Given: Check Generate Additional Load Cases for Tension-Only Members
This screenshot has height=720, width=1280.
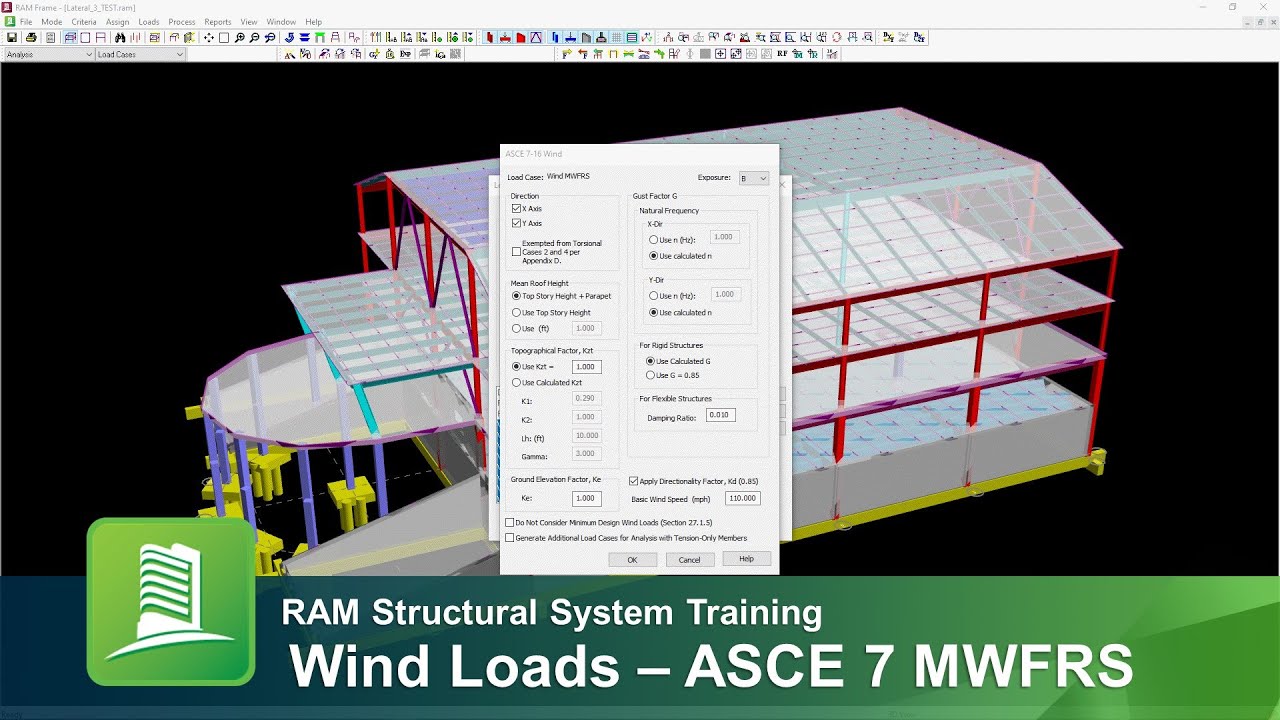Looking at the screenshot, I should 509,538.
